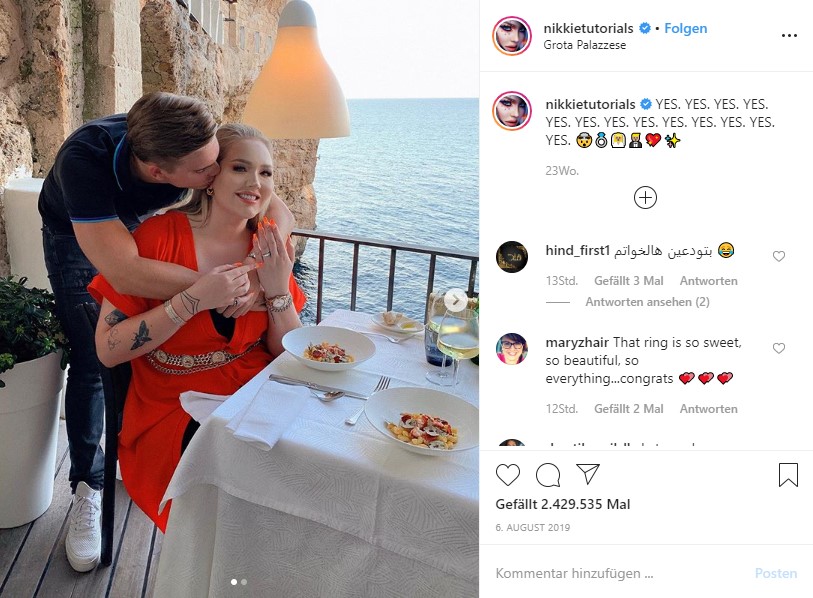Like maryzhair's comment

779,348
